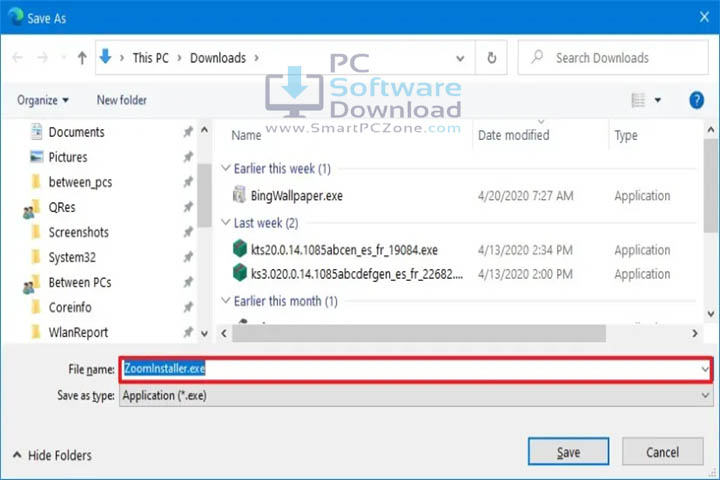The width and height of the screenshot is (720, 480).
Task: Open the recent locations dropdown arrow
Action: pyautogui.click(x=63, y=58)
